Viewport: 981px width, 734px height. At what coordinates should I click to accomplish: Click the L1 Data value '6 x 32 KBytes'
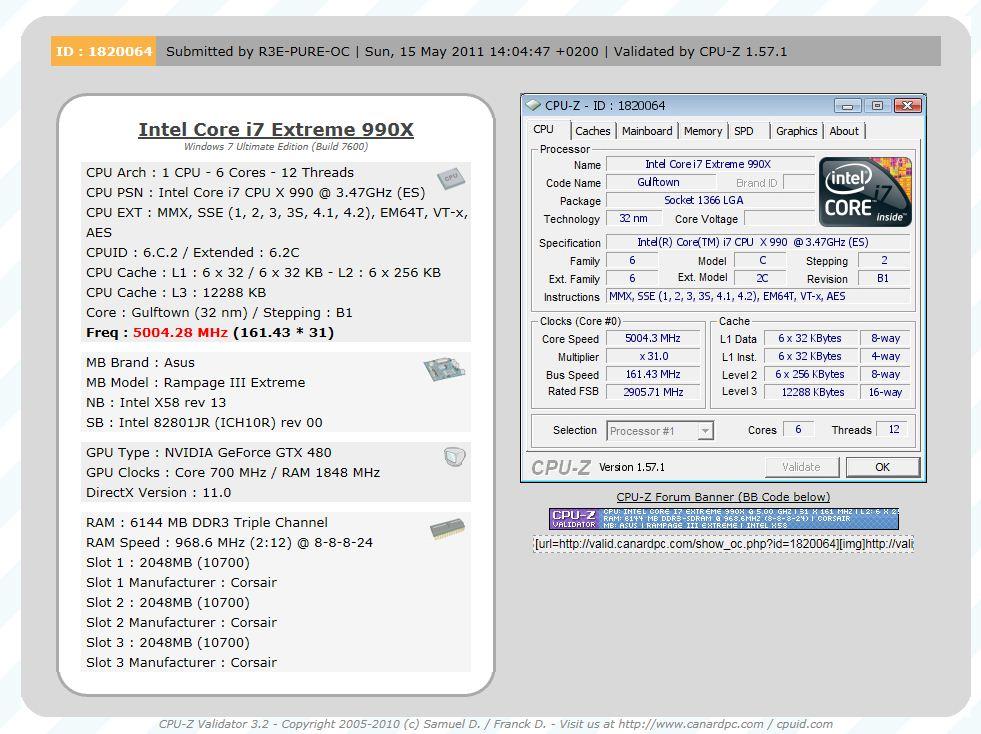[x=810, y=339]
